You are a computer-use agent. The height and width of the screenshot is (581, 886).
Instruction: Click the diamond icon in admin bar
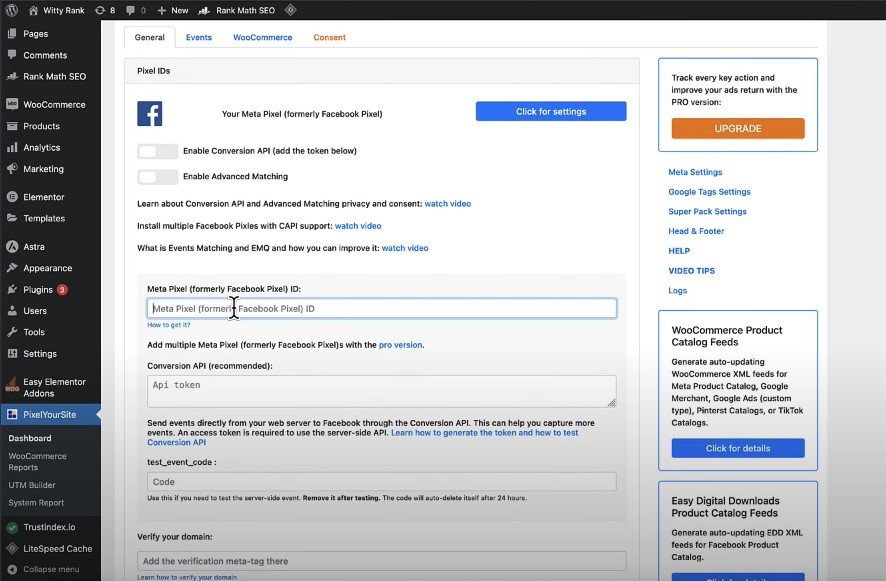290,10
